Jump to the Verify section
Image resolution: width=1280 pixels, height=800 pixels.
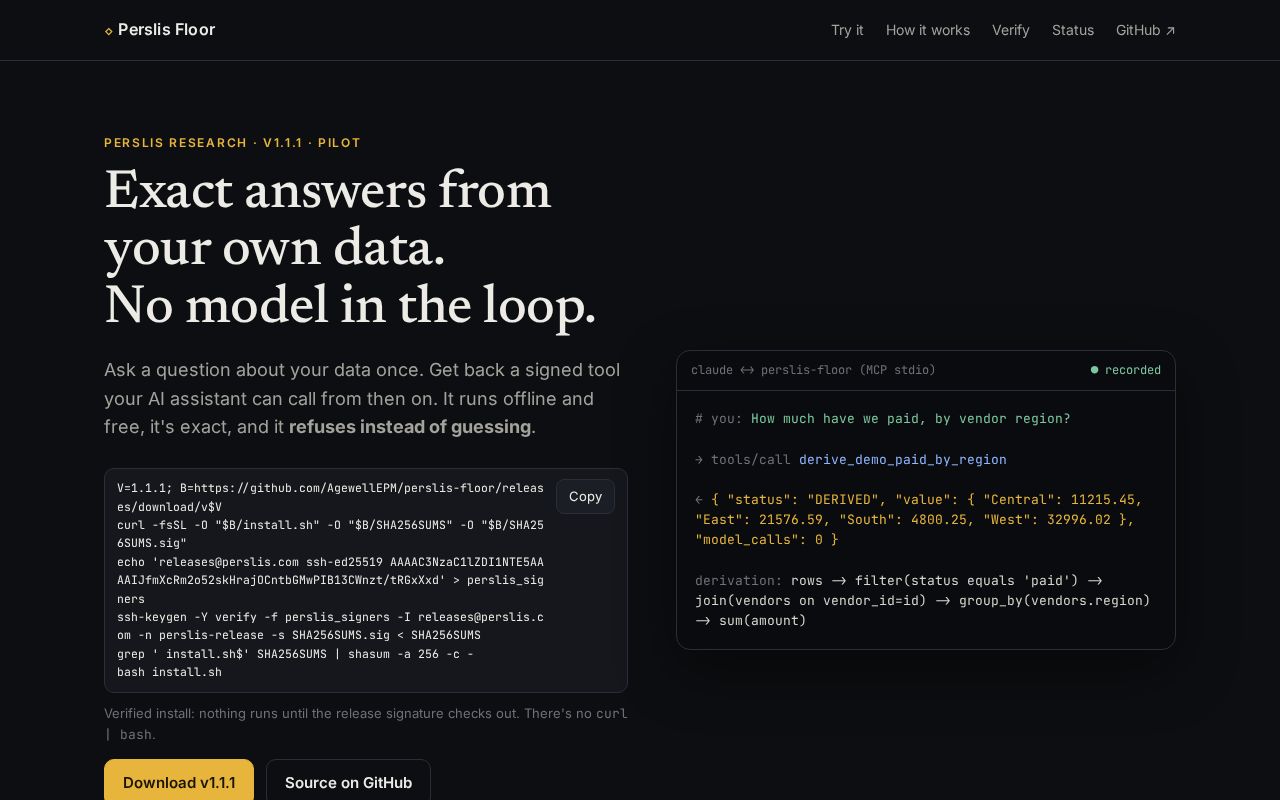coord(1011,30)
